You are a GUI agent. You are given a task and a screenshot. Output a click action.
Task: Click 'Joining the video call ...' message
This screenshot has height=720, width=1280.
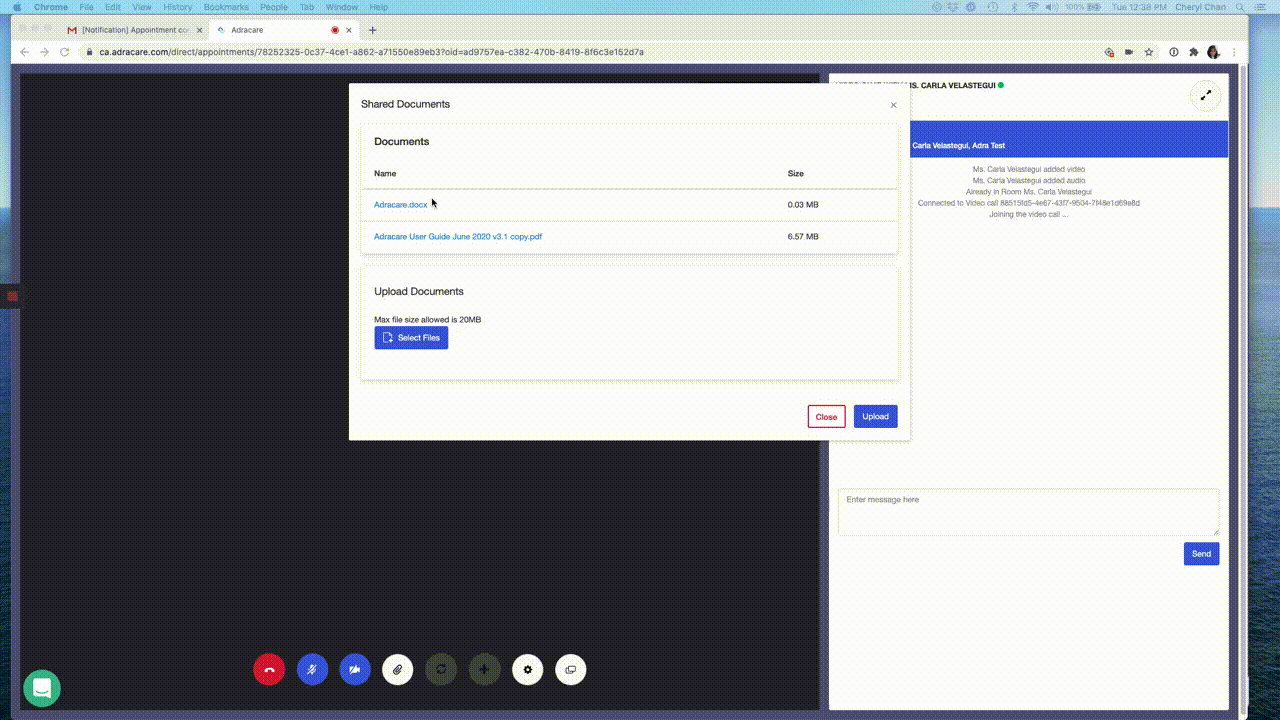[x=1028, y=214]
